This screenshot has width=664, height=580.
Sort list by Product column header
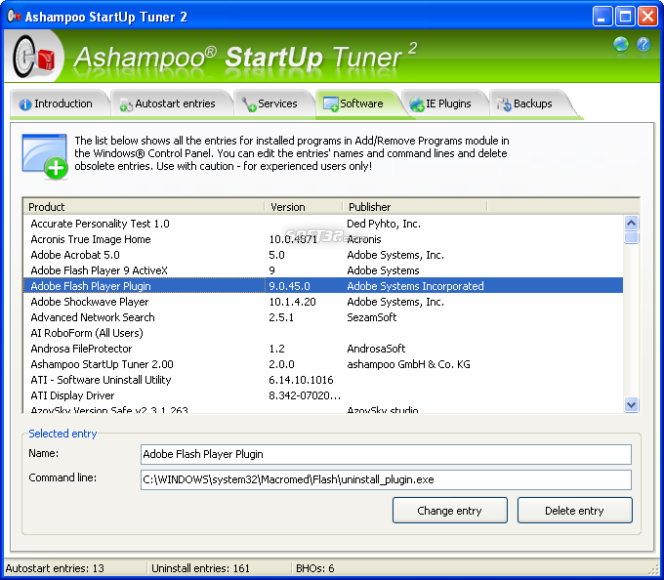click(x=144, y=207)
